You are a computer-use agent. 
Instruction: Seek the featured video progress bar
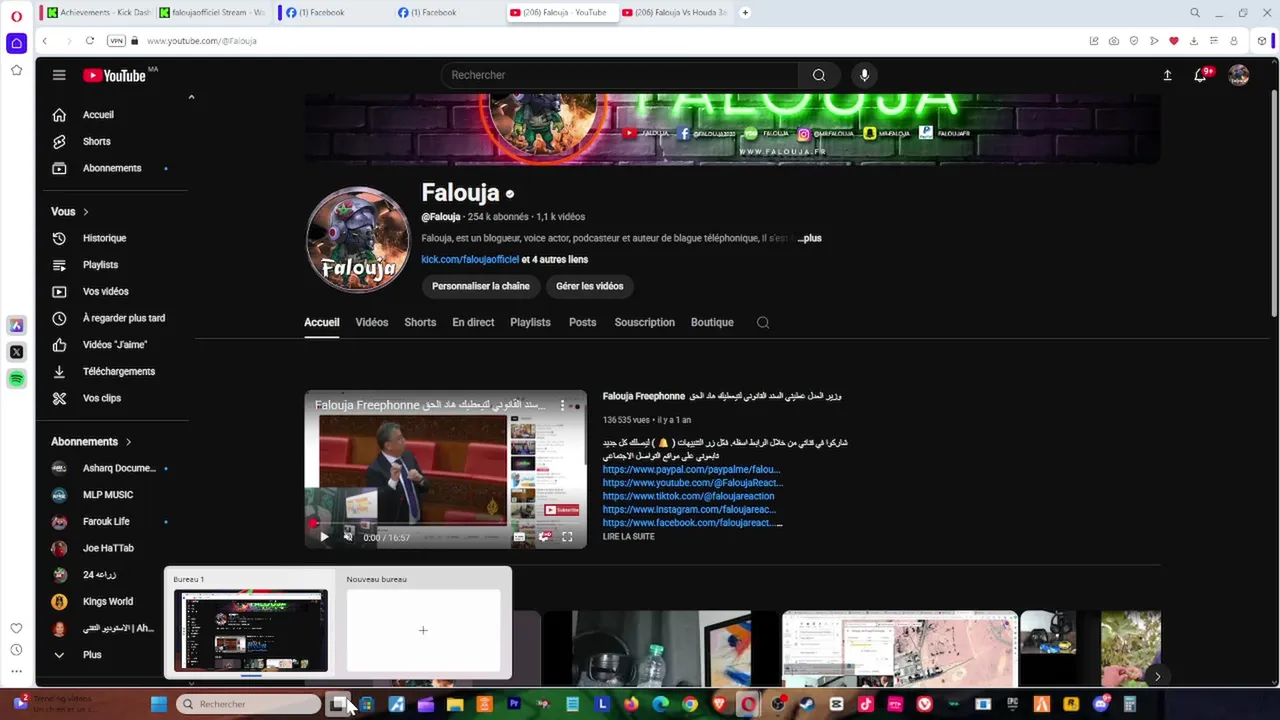tap(446, 522)
